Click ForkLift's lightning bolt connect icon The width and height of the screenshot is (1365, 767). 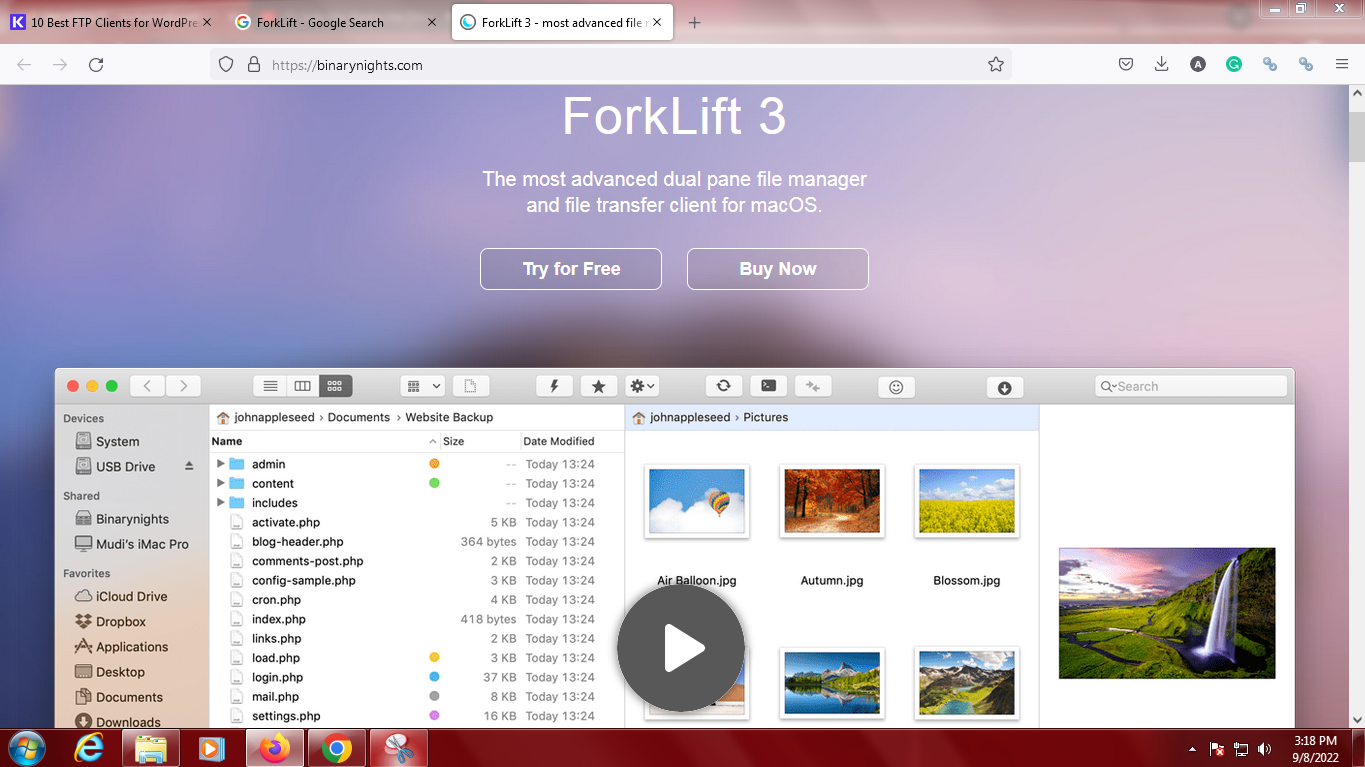point(554,386)
